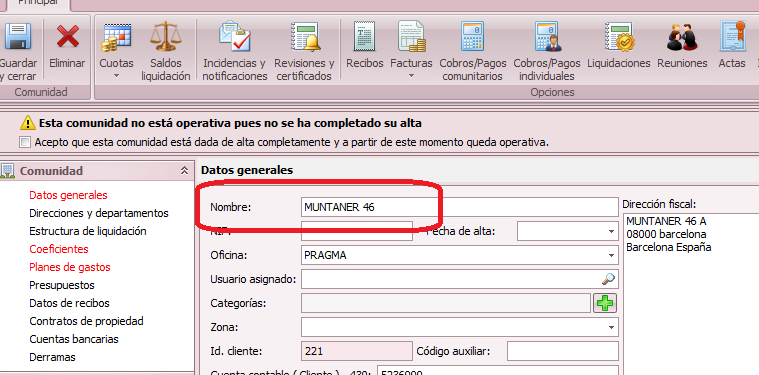Click the Código auxiliar input field
The image size is (759, 375).
pyautogui.click(x=562, y=351)
